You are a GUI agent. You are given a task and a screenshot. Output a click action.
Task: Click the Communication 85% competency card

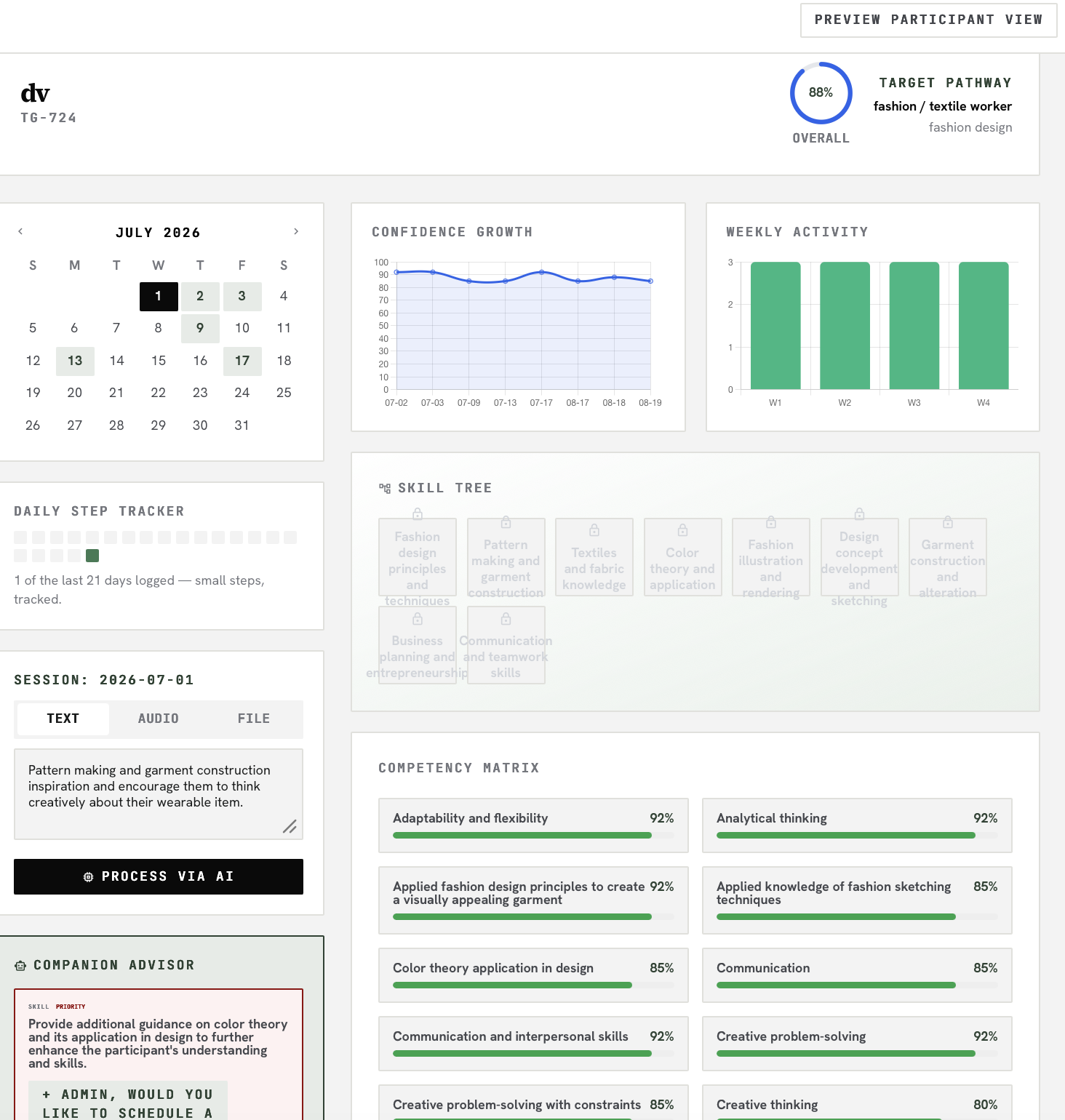click(x=857, y=975)
